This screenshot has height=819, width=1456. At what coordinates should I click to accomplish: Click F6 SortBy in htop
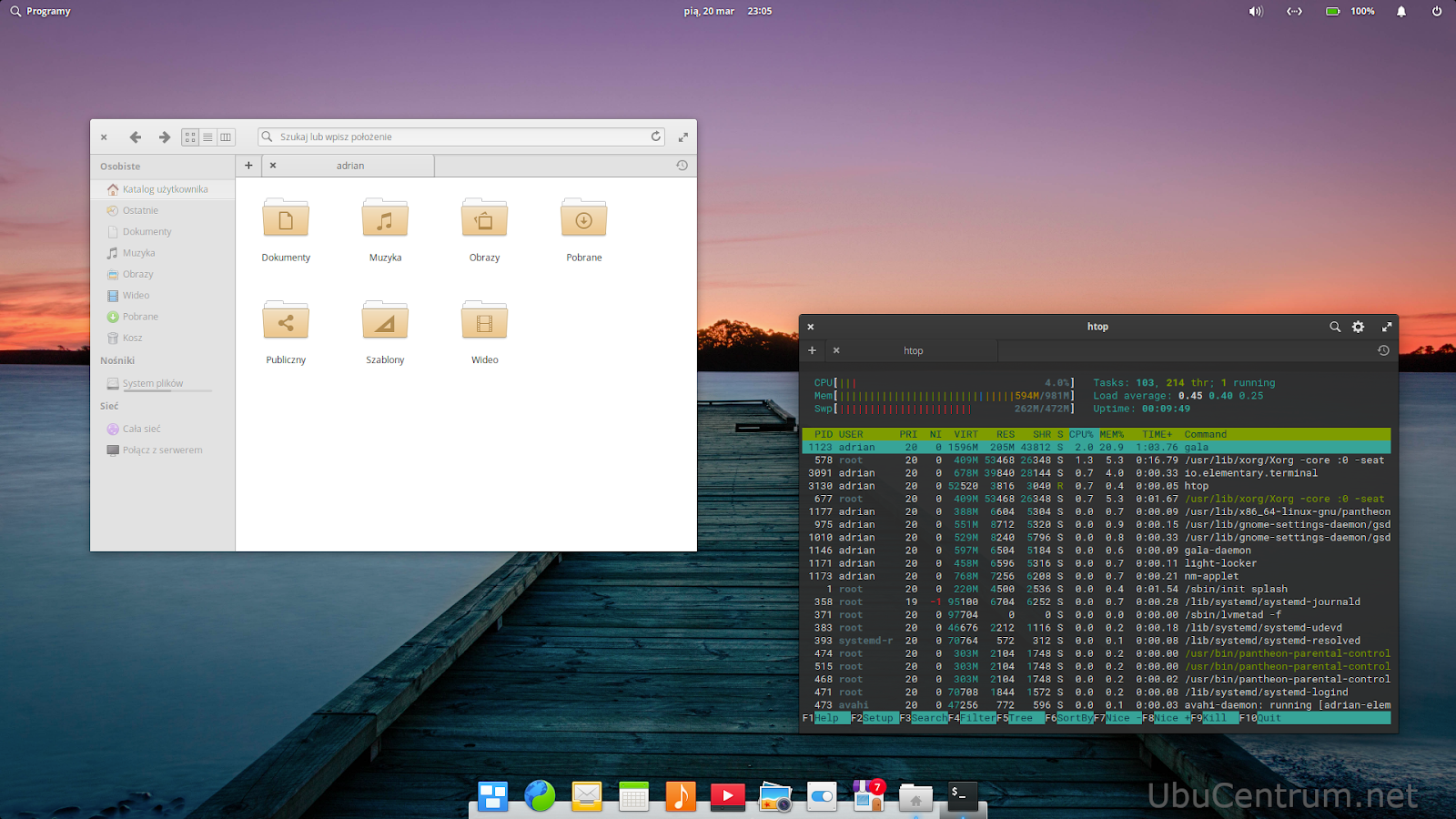tap(1069, 718)
